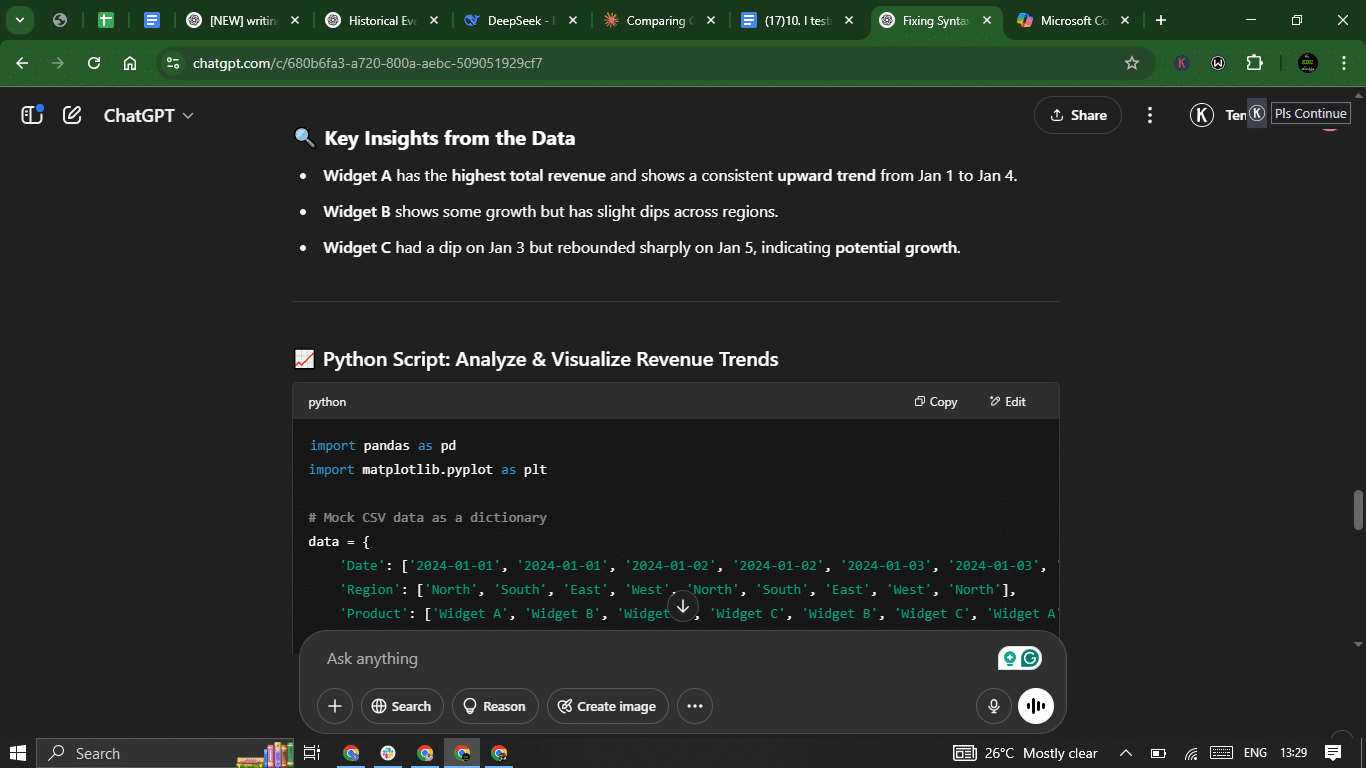Open the three-dot conversation options menu
Screen dimensions: 1366x768
click(x=1150, y=115)
